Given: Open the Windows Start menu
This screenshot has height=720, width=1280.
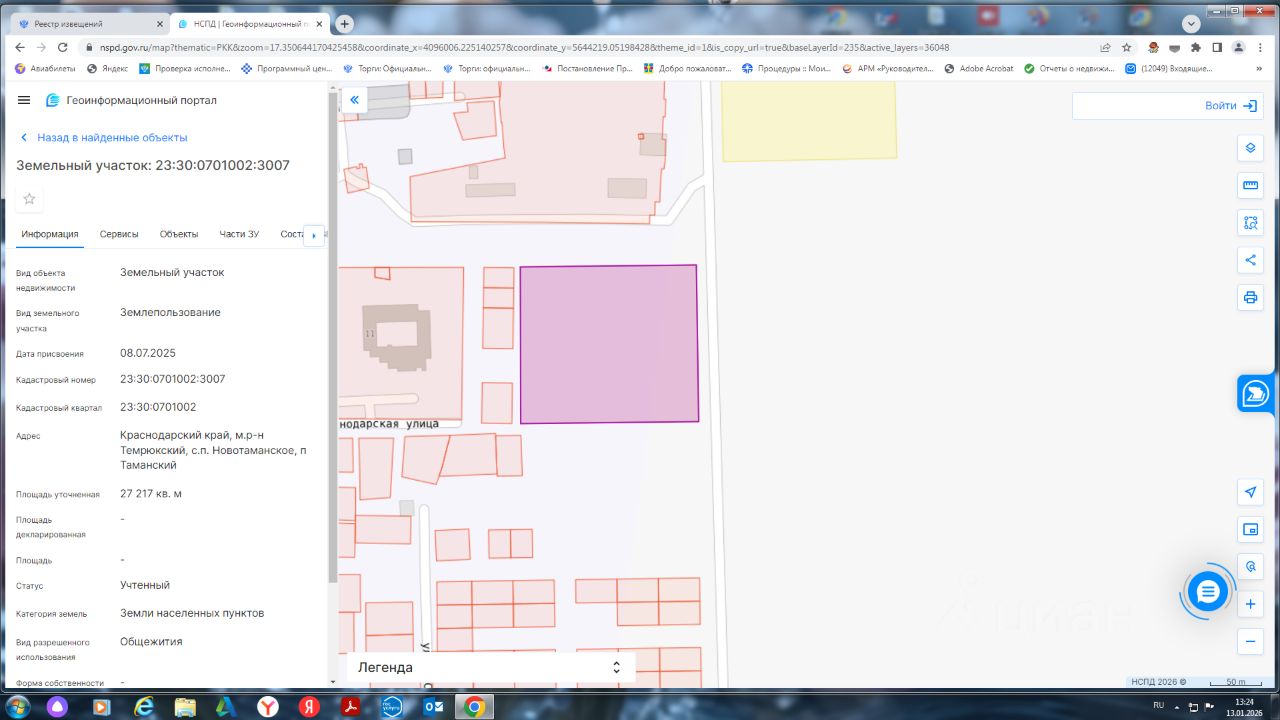Looking at the screenshot, I should point(17,706).
